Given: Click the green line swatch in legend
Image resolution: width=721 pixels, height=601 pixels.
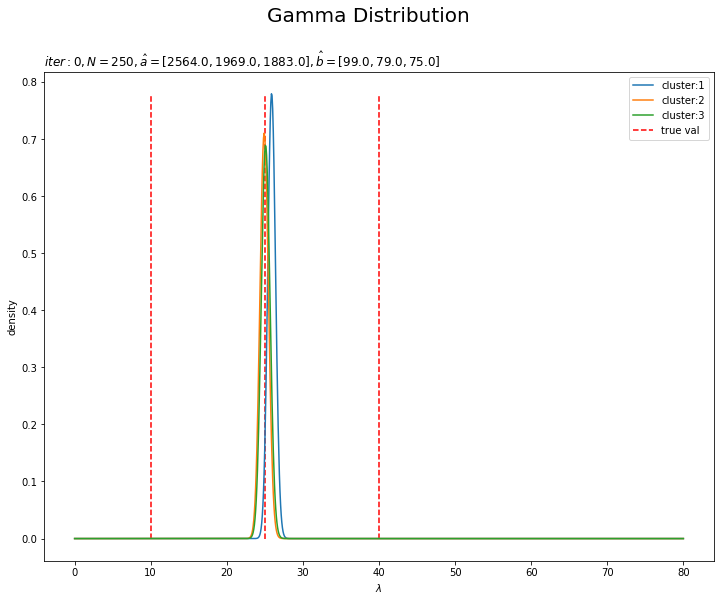Looking at the screenshot, I should point(643,115).
